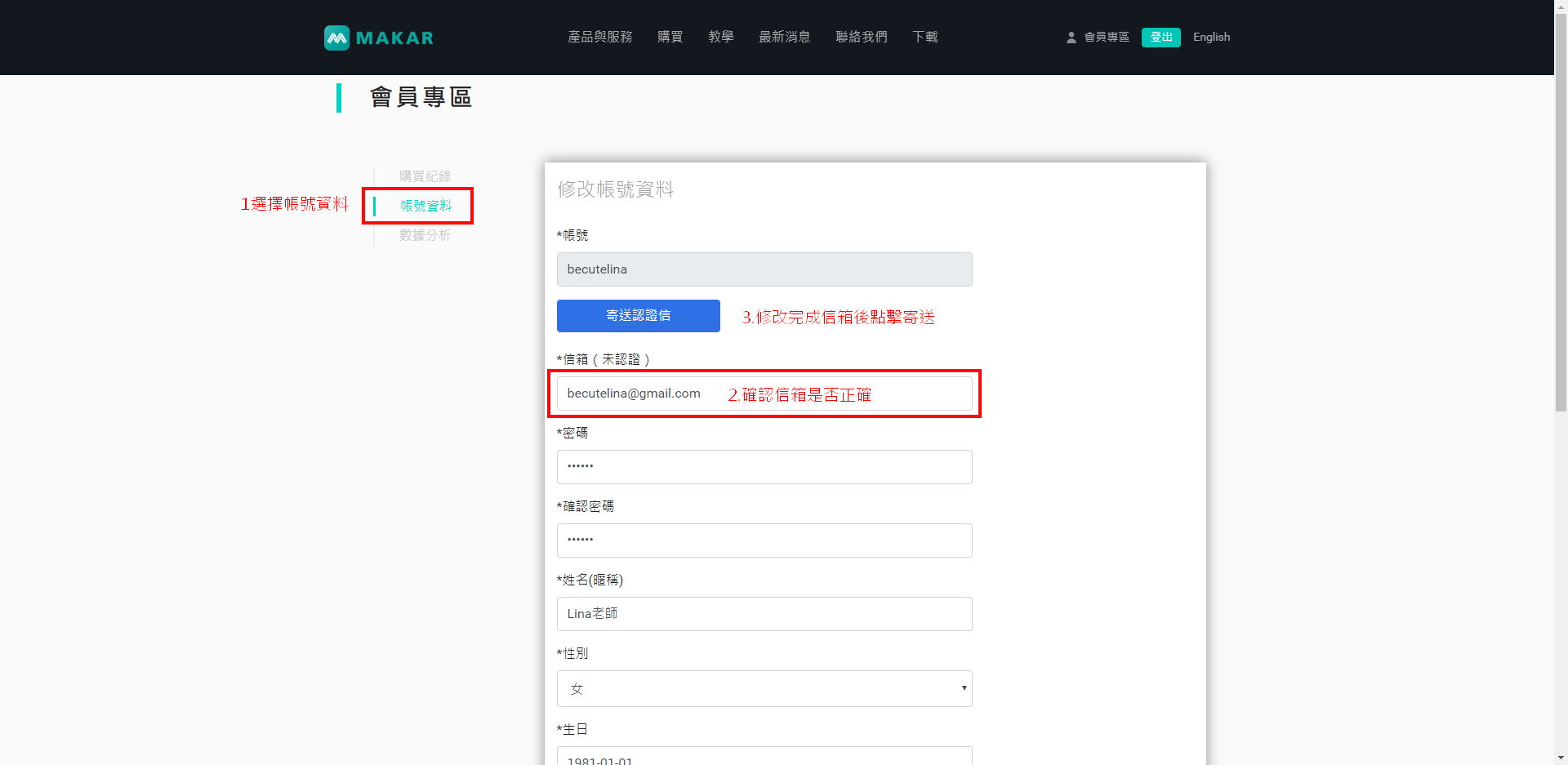Select 帳號資料 in the sidebar
This screenshot has height=765, width=1568.
click(425, 206)
